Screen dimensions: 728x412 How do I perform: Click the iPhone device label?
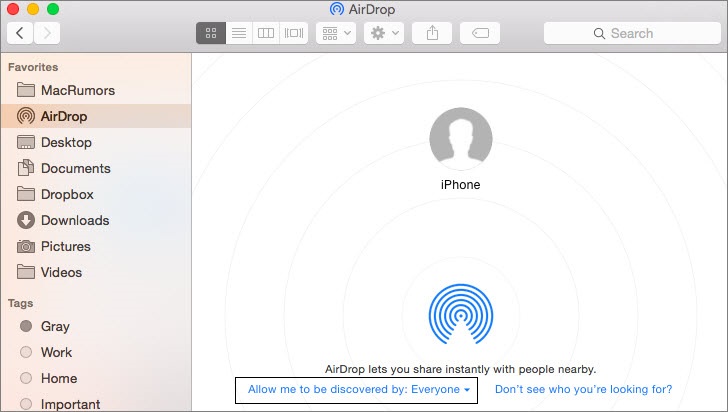(461, 184)
